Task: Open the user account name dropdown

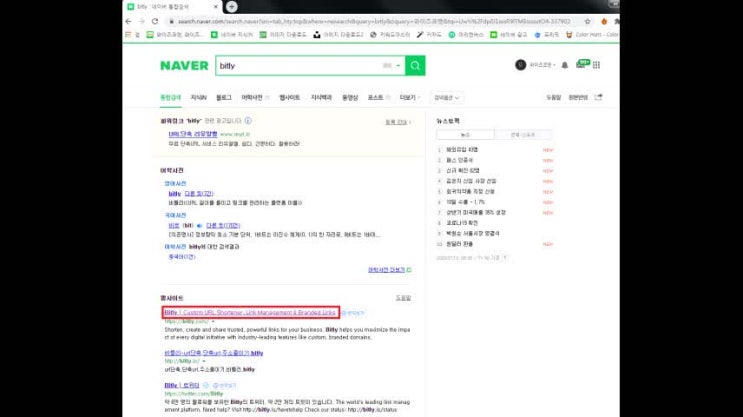Action: 543,65
